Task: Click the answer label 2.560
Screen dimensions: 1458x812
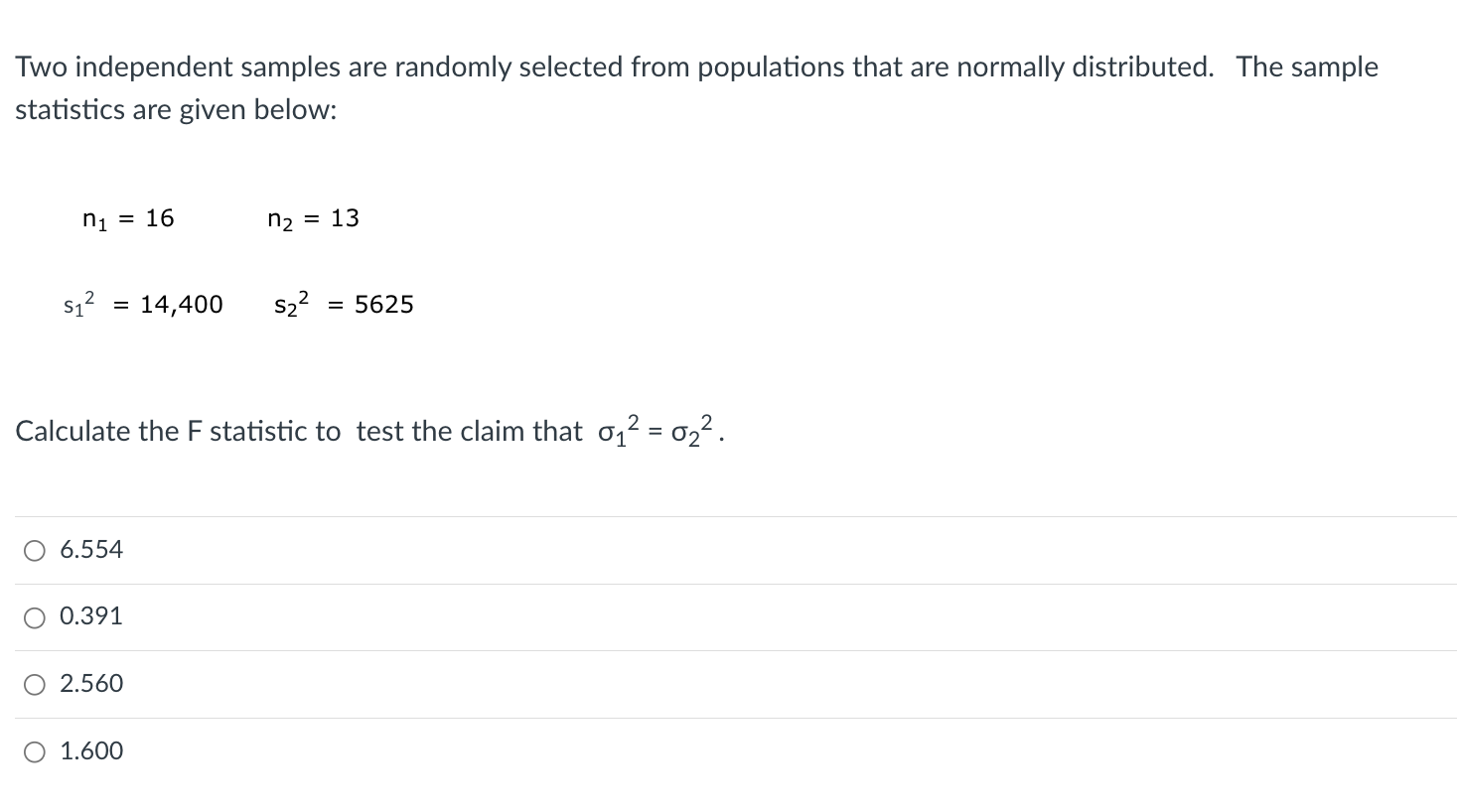Action: click(x=90, y=684)
